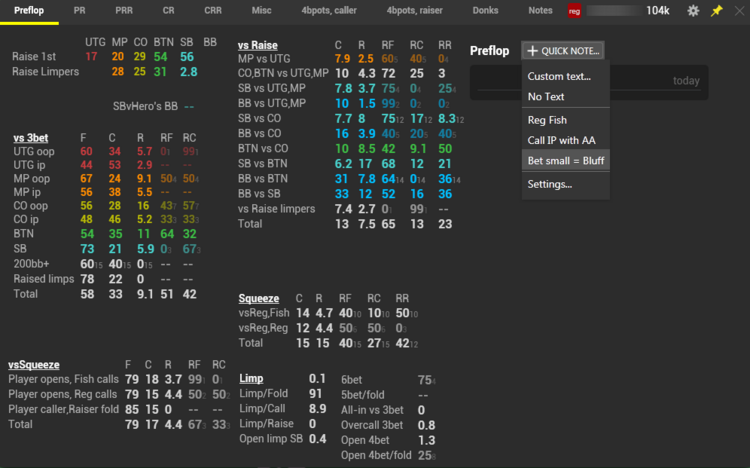Click the 200bb+ row label
Viewport: 750px width, 468px height.
click(x=31, y=264)
